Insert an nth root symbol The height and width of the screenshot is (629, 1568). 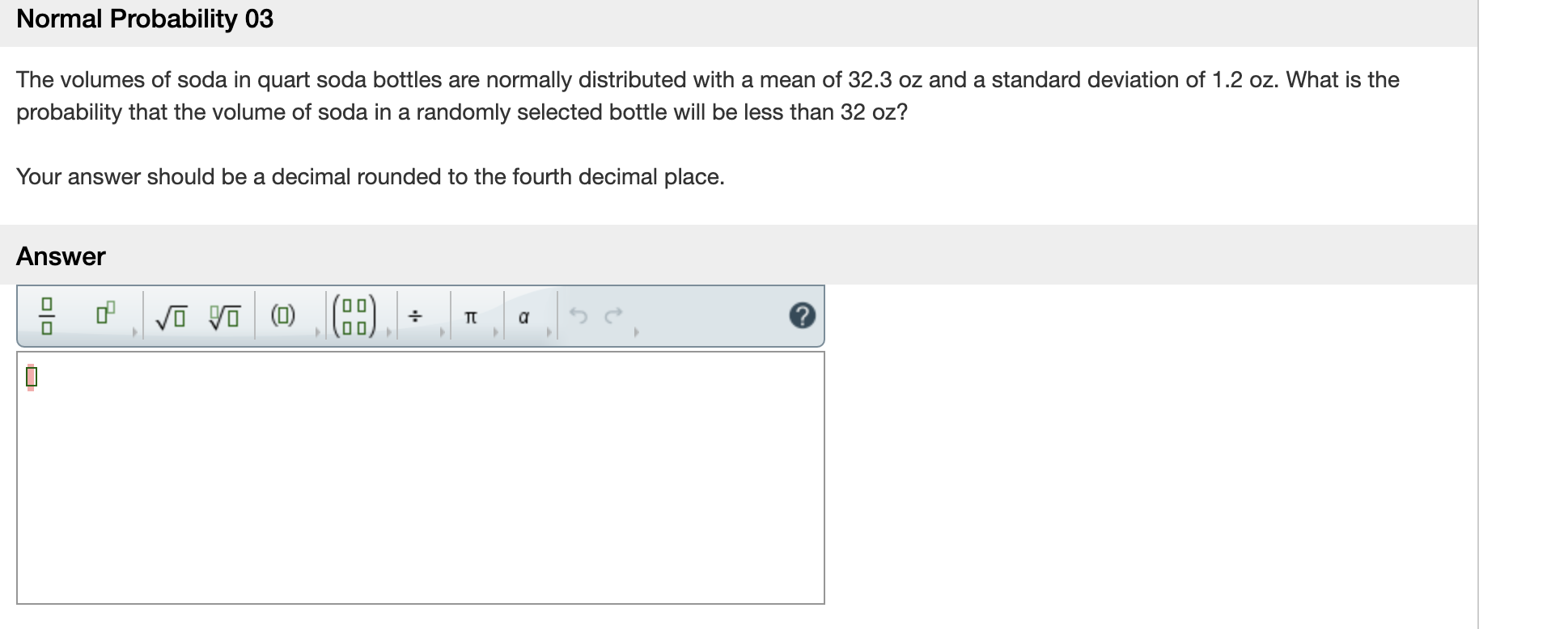pos(225,316)
